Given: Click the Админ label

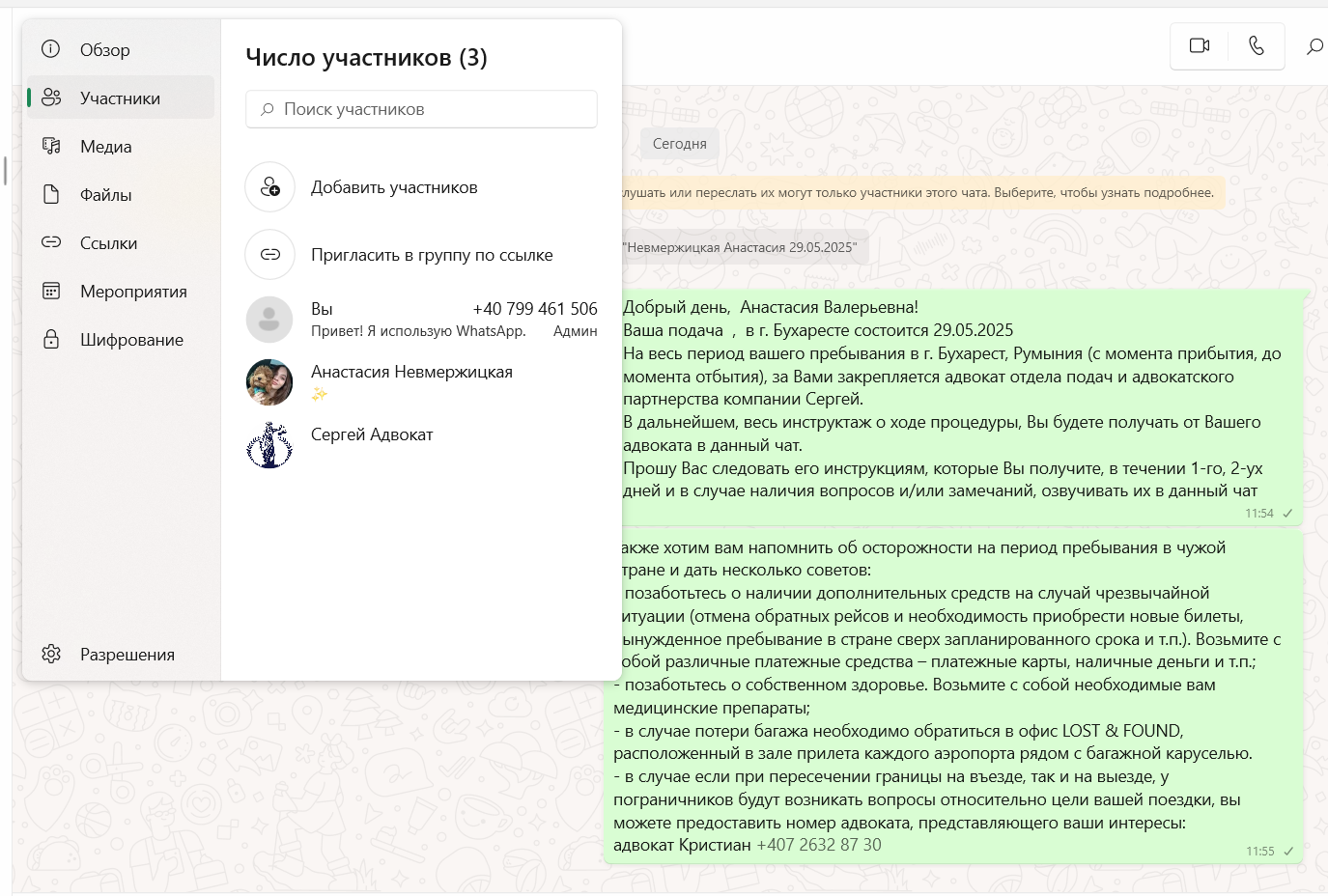Looking at the screenshot, I should tap(576, 331).
